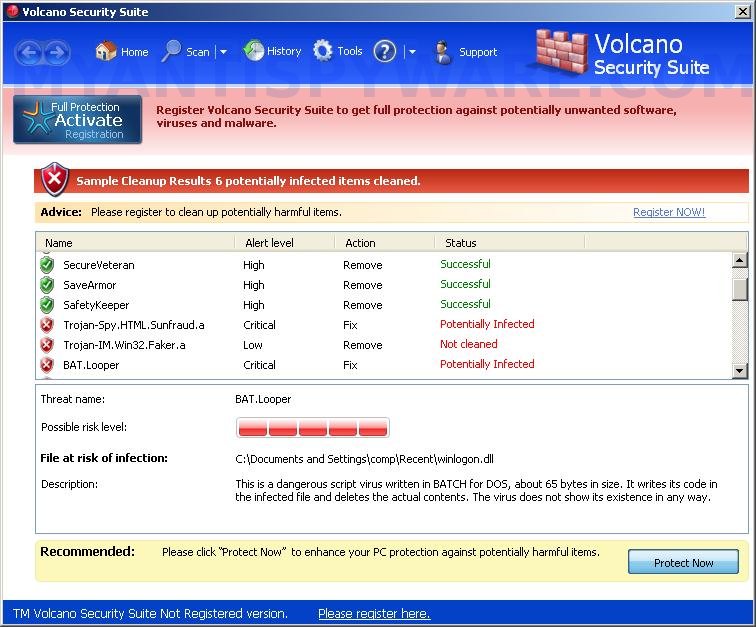Click the Remove action for SafetyKeeper
The image size is (756, 627).
point(363,305)
